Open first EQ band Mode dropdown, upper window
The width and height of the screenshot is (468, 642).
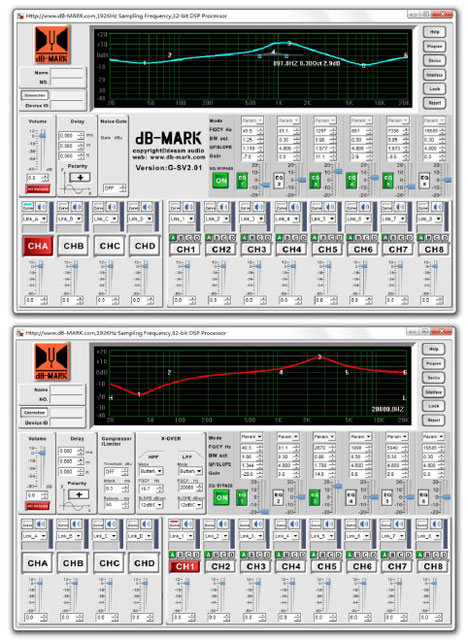point(252,121)
